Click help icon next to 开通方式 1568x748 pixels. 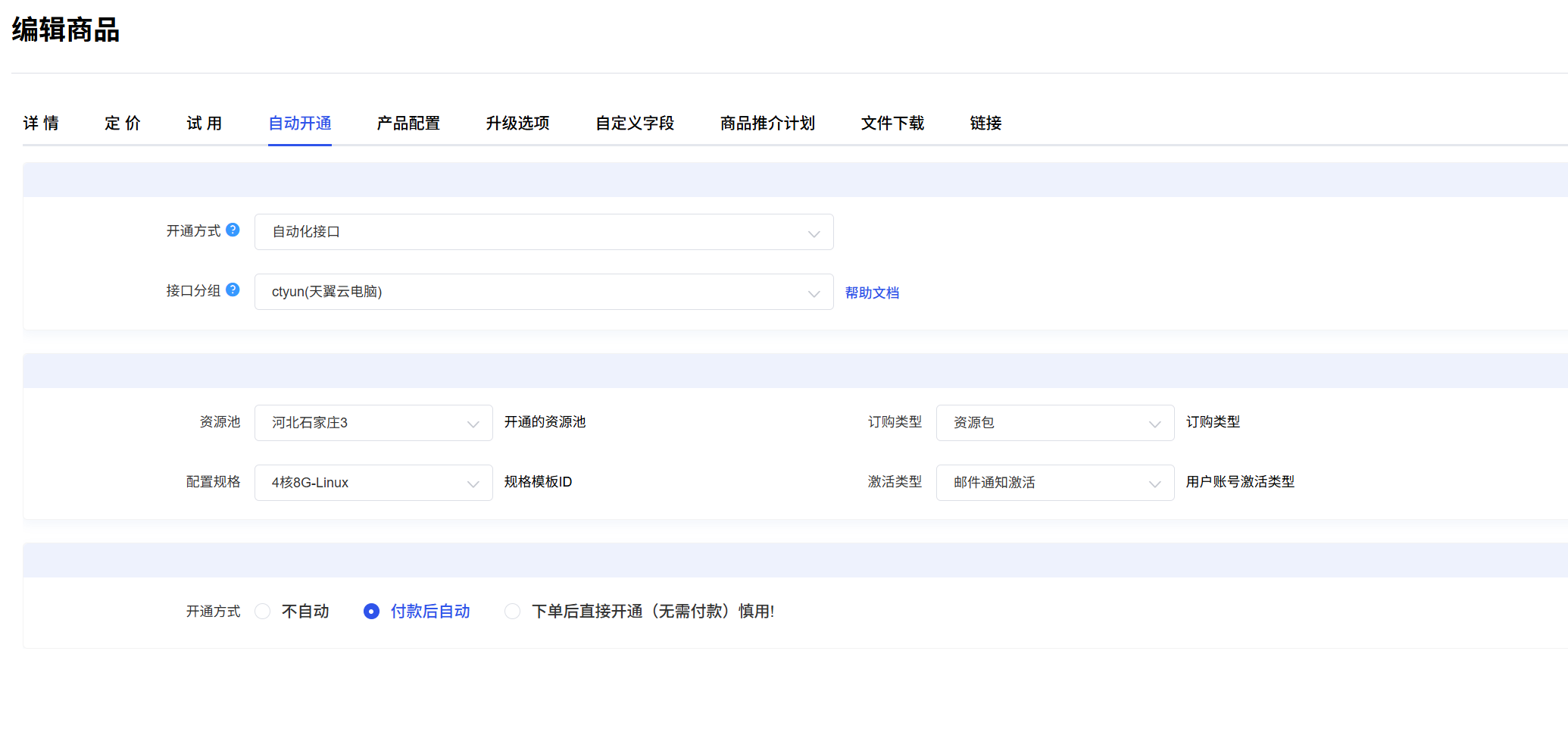(x=233, y=230)
